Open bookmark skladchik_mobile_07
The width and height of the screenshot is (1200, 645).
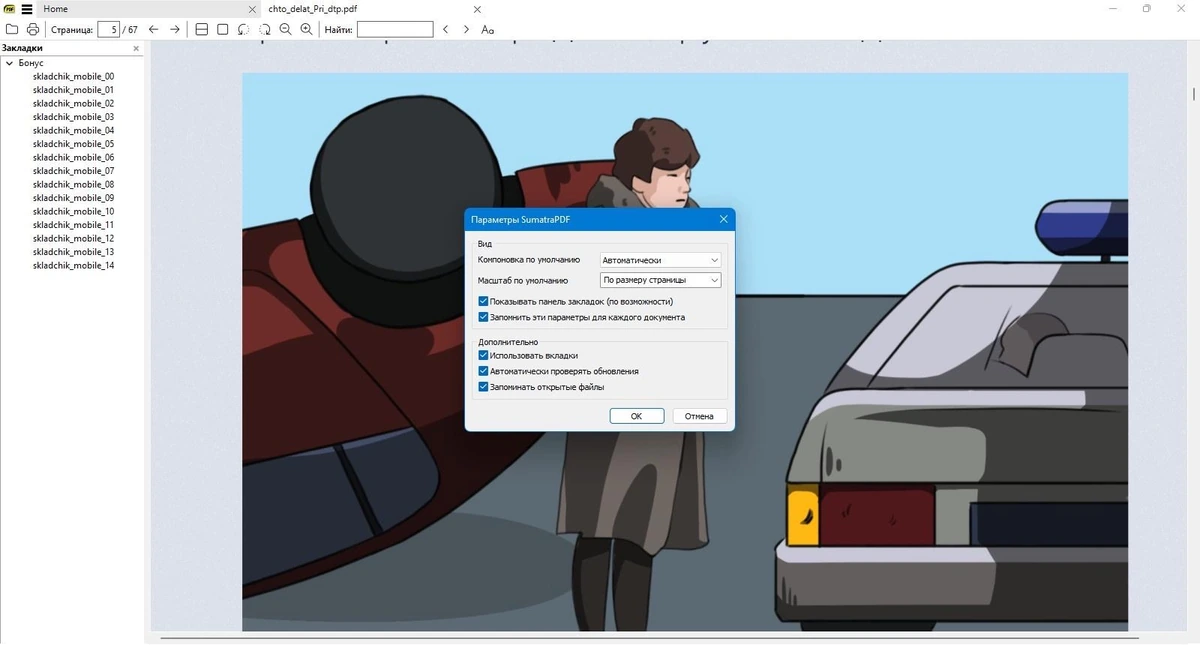pos(73,171)
